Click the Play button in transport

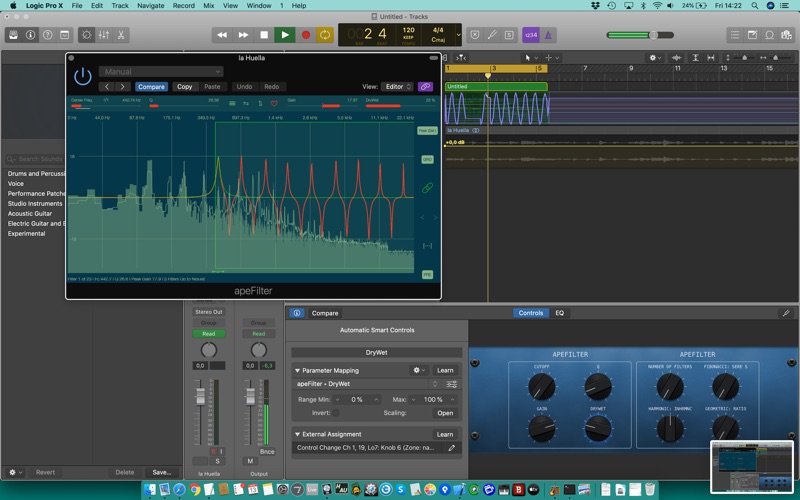pyautogui.click(x=285, y=35)
